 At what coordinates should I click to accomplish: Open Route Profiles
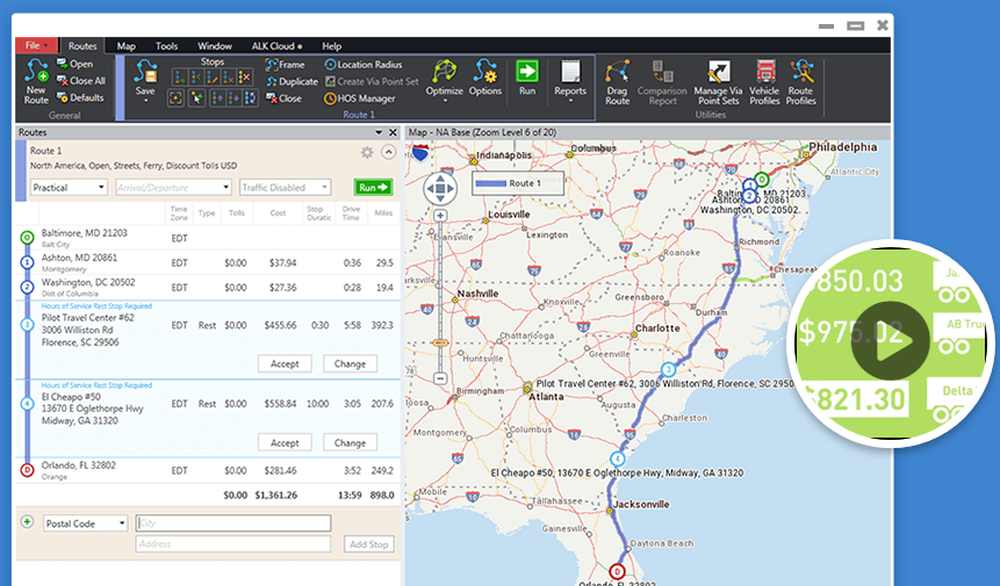point(801,83)
